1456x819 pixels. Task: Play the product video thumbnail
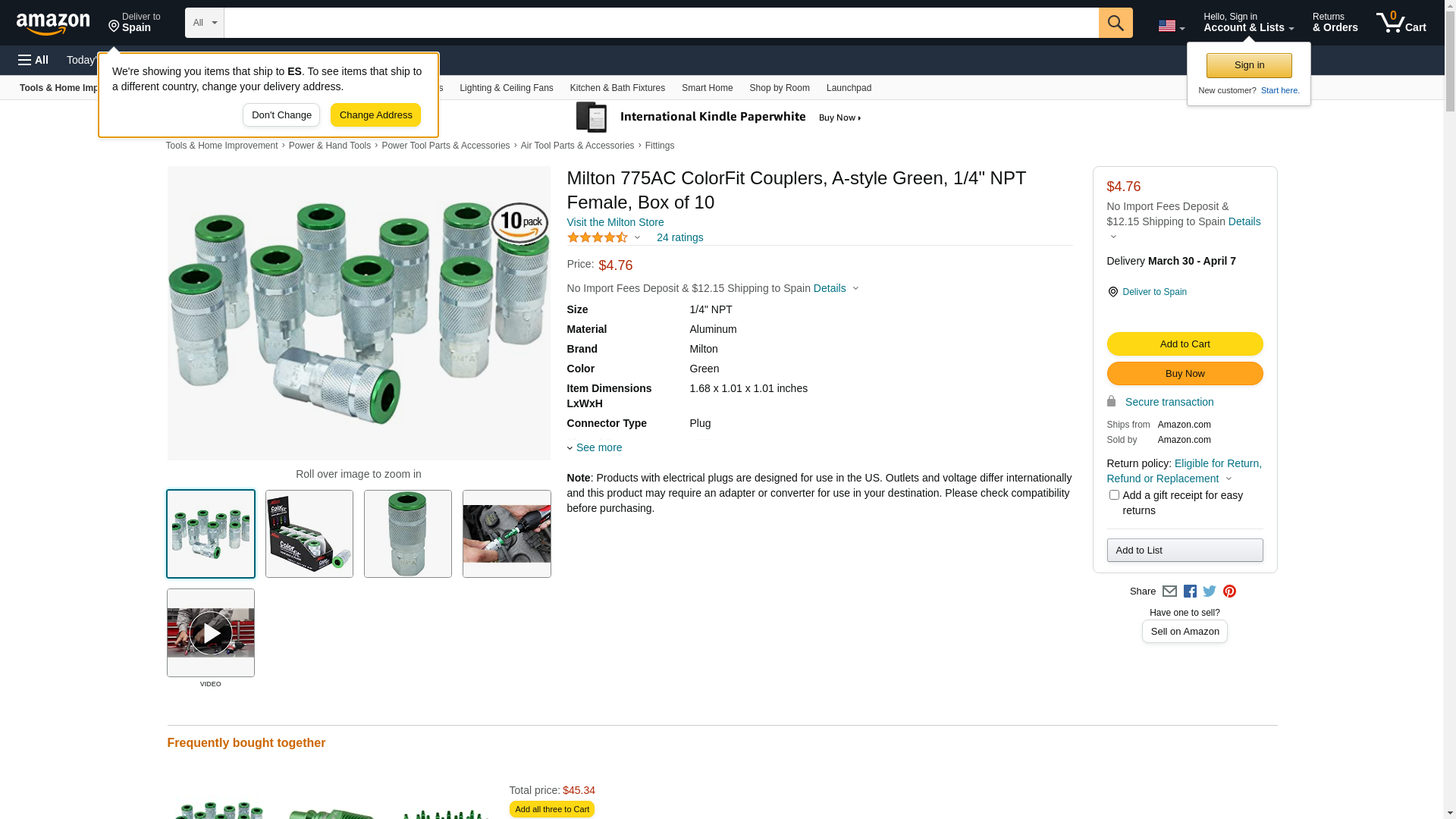click(211, 632)
